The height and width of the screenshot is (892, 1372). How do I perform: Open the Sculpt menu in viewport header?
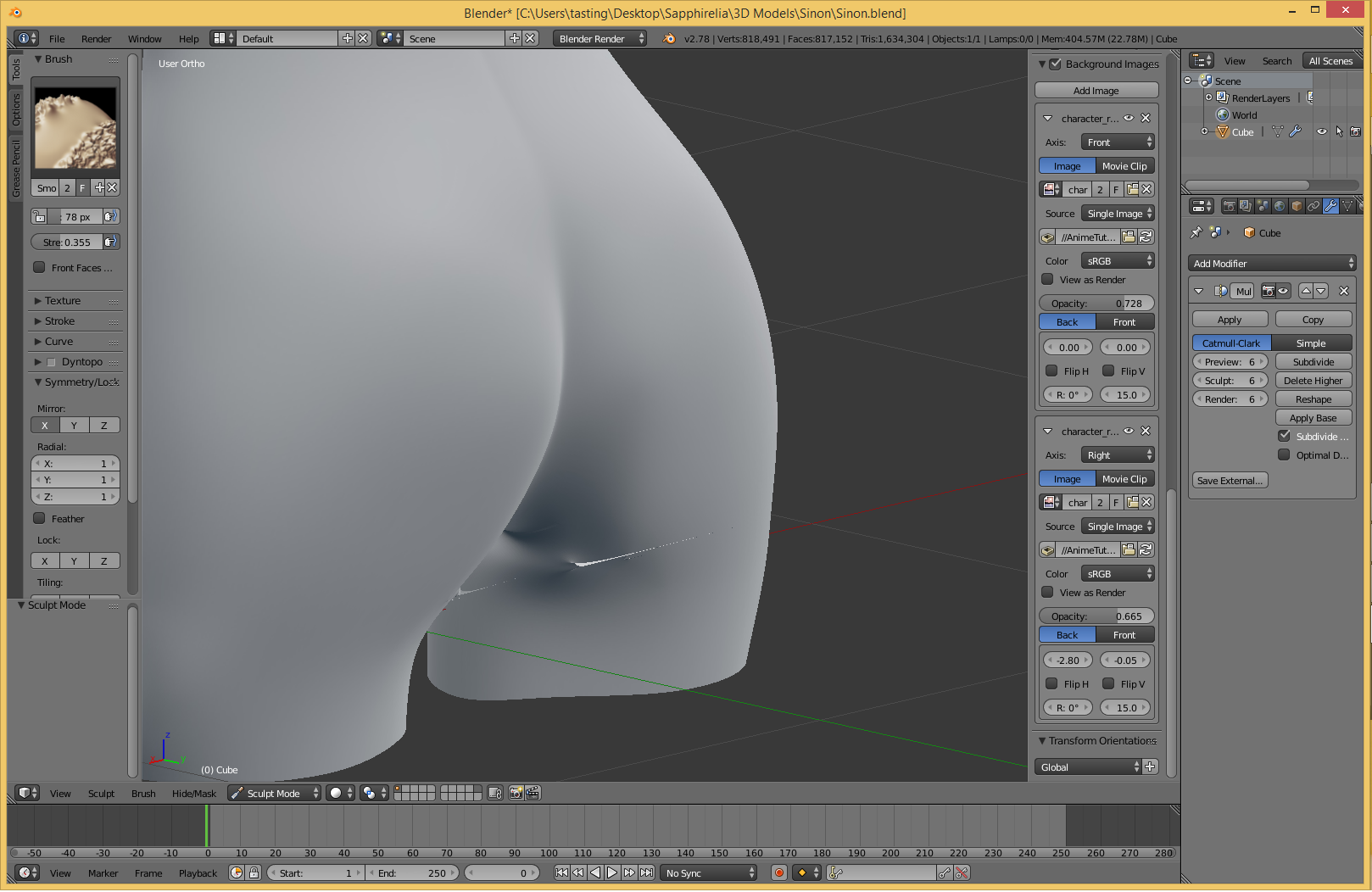[101, 793]
